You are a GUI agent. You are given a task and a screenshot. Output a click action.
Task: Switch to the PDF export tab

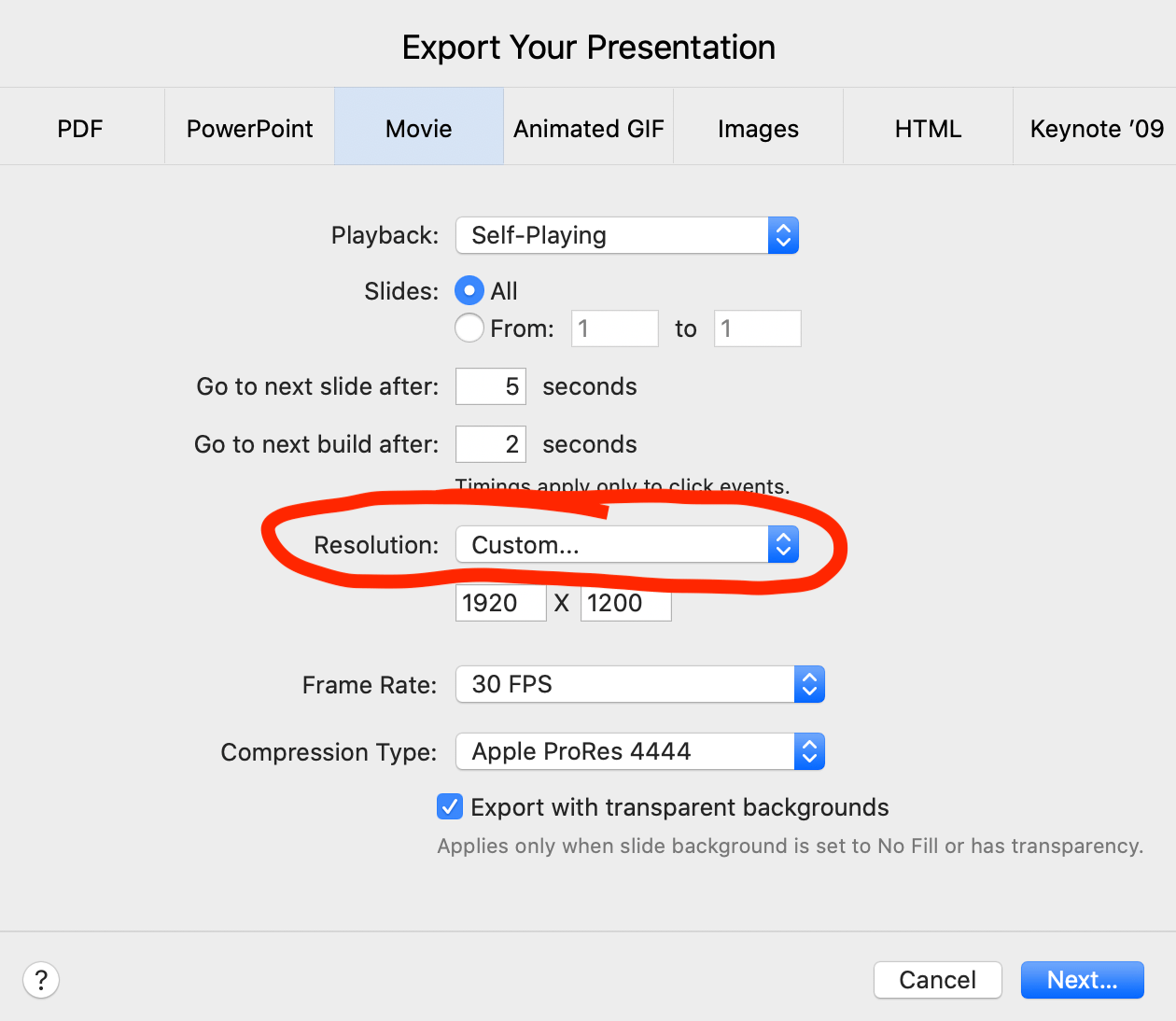pos(81,127)
